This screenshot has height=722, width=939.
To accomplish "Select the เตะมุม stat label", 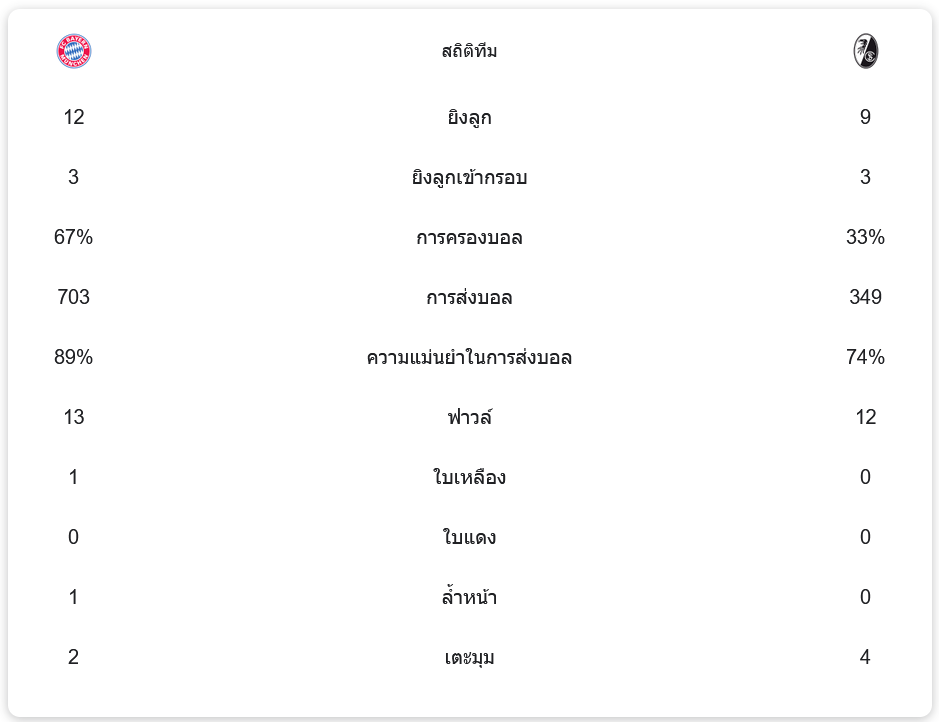I will pyautogui.click(x=469, y=658).
